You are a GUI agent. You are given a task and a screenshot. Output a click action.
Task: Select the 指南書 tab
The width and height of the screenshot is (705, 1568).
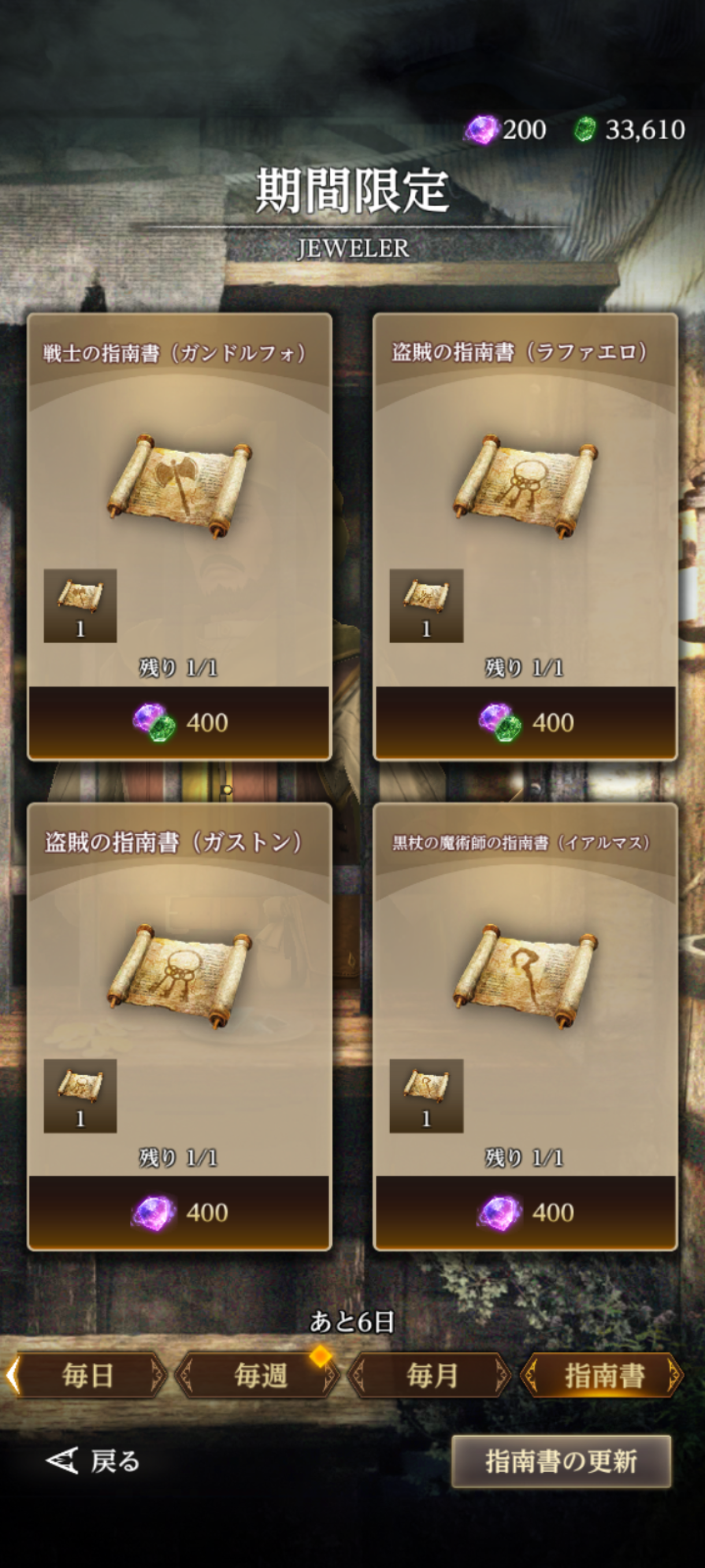tap(603, 1375)
